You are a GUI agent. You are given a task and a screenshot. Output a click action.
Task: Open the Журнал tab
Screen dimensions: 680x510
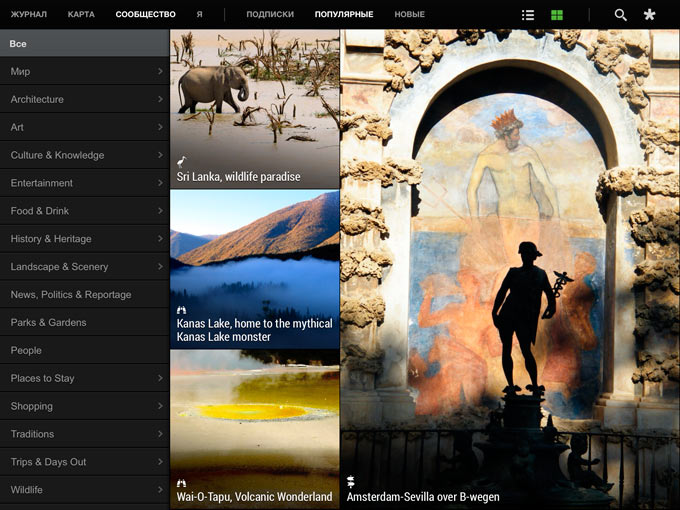pyautogui.click(x=28, y=15)
